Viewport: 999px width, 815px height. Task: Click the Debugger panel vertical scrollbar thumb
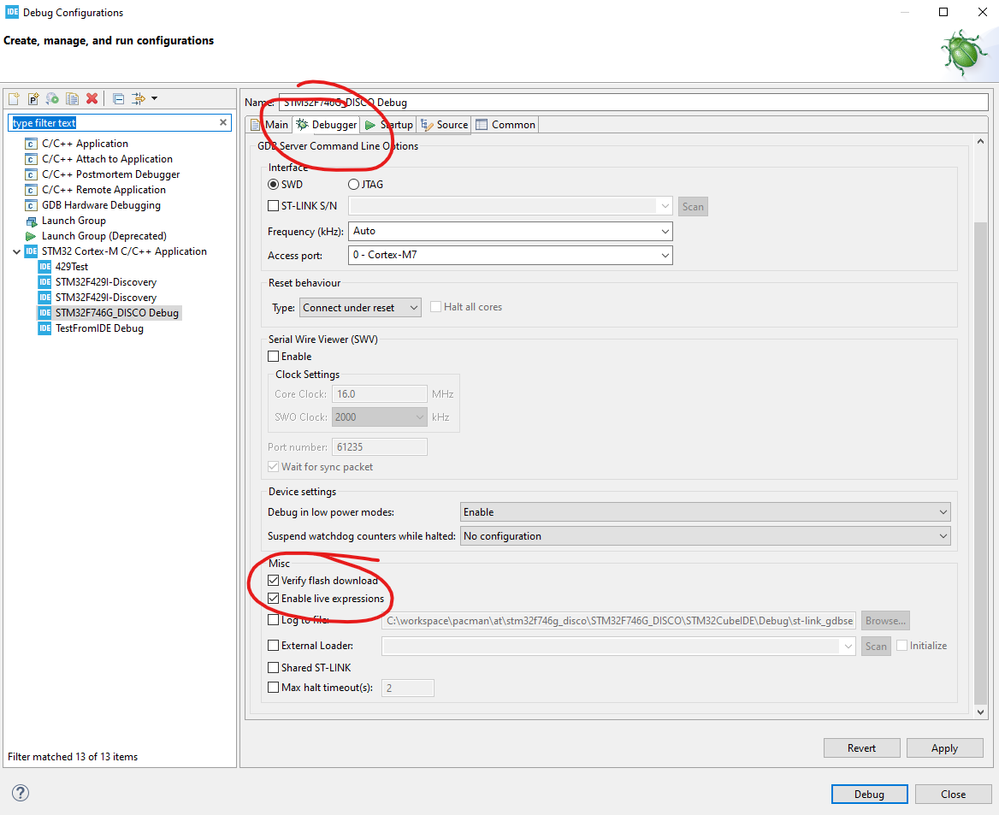click(981, 463)
